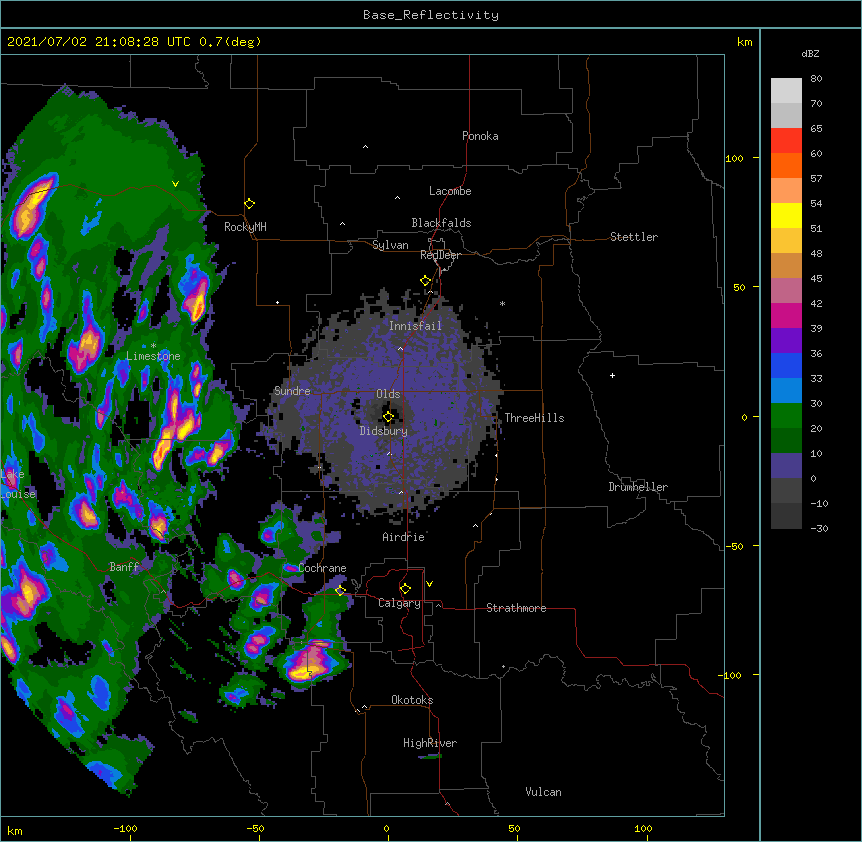Click the Cochrane town label

click(322, 568)
